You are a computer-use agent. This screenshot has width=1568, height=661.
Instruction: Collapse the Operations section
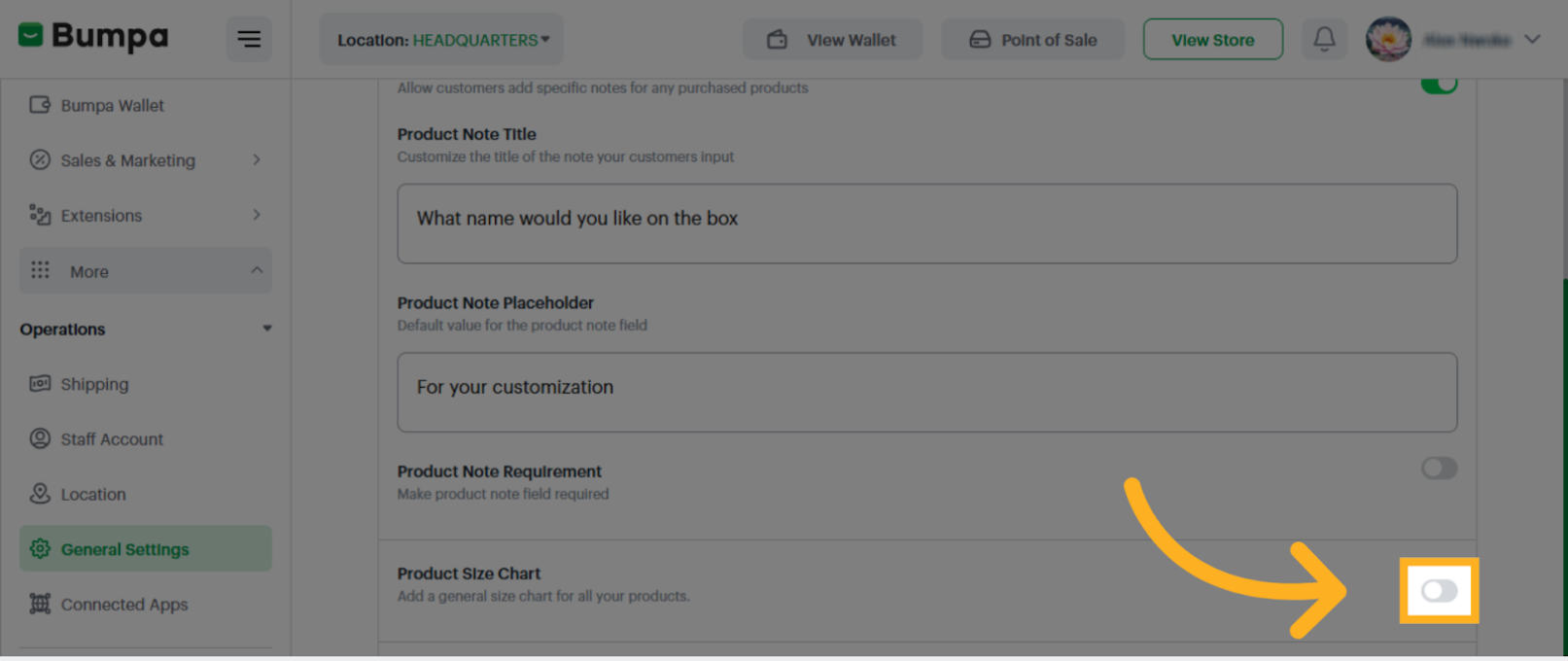pyautogui.click(x=267, y=329)
